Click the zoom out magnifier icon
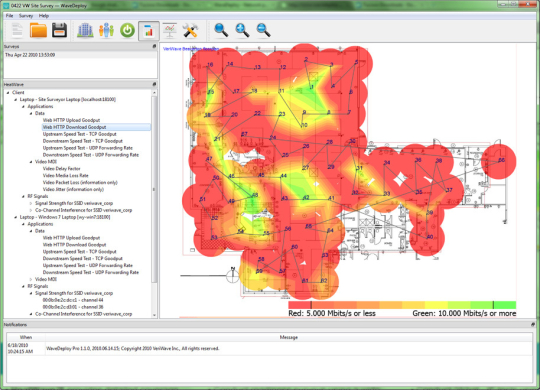 click(x=264, y=30)
